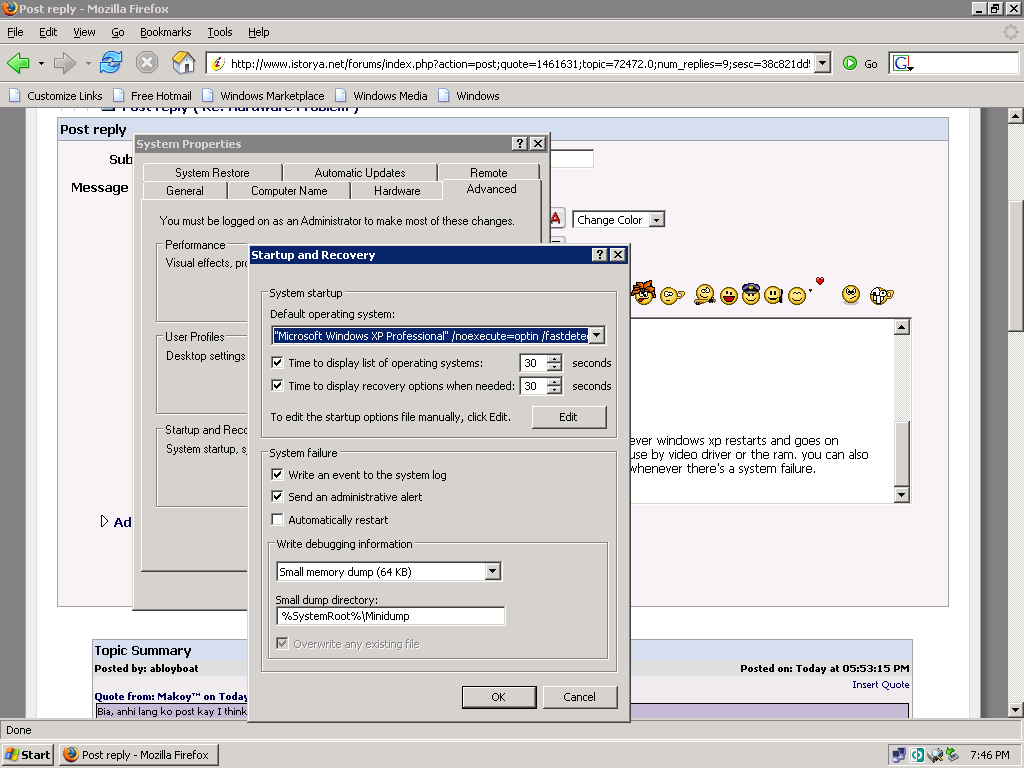Click the green Go button icon
The width and height of the screenshot is (1024, 768).
(x=850, y=63)
